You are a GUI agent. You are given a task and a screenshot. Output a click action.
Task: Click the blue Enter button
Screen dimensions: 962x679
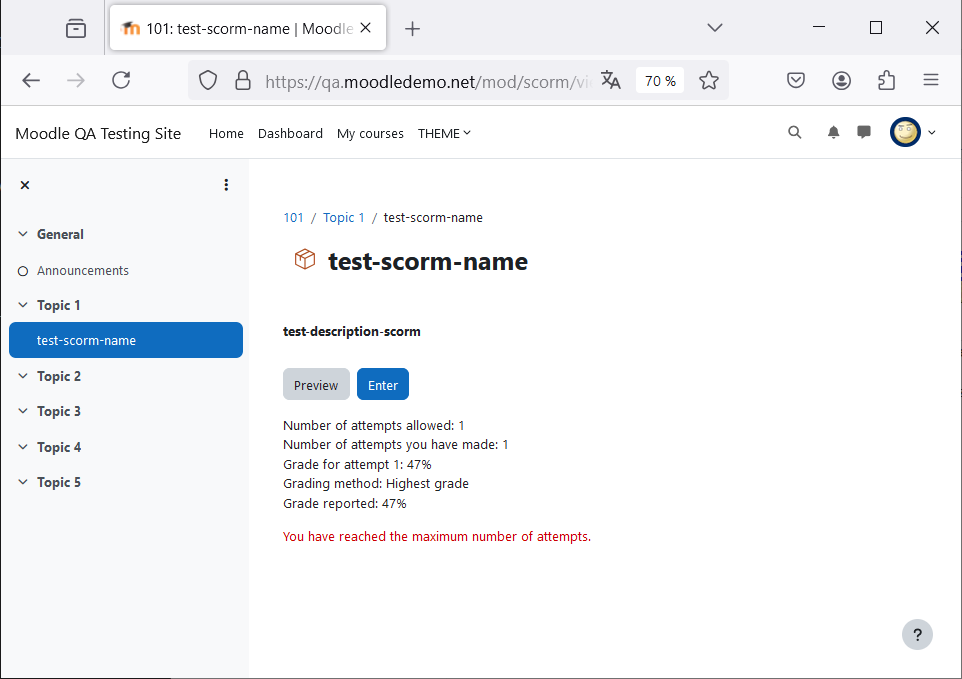click(x=383, y=385)
